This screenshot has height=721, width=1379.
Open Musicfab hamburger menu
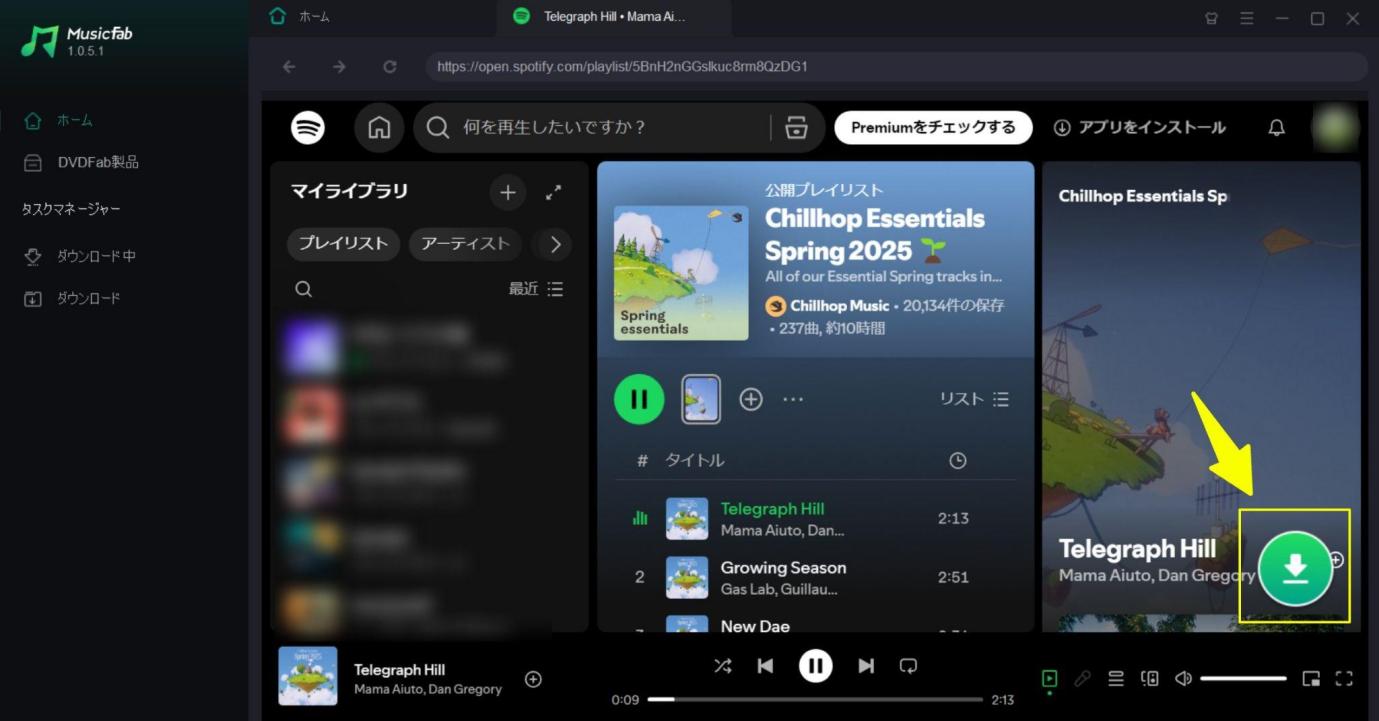pyautogui.click(x=1246, y=18)
